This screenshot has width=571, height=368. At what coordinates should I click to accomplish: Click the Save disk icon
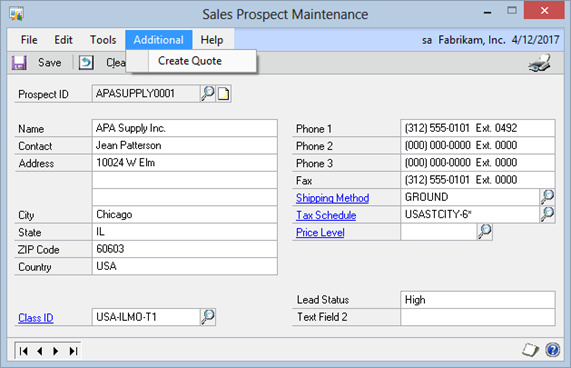[x=19, y=63]
